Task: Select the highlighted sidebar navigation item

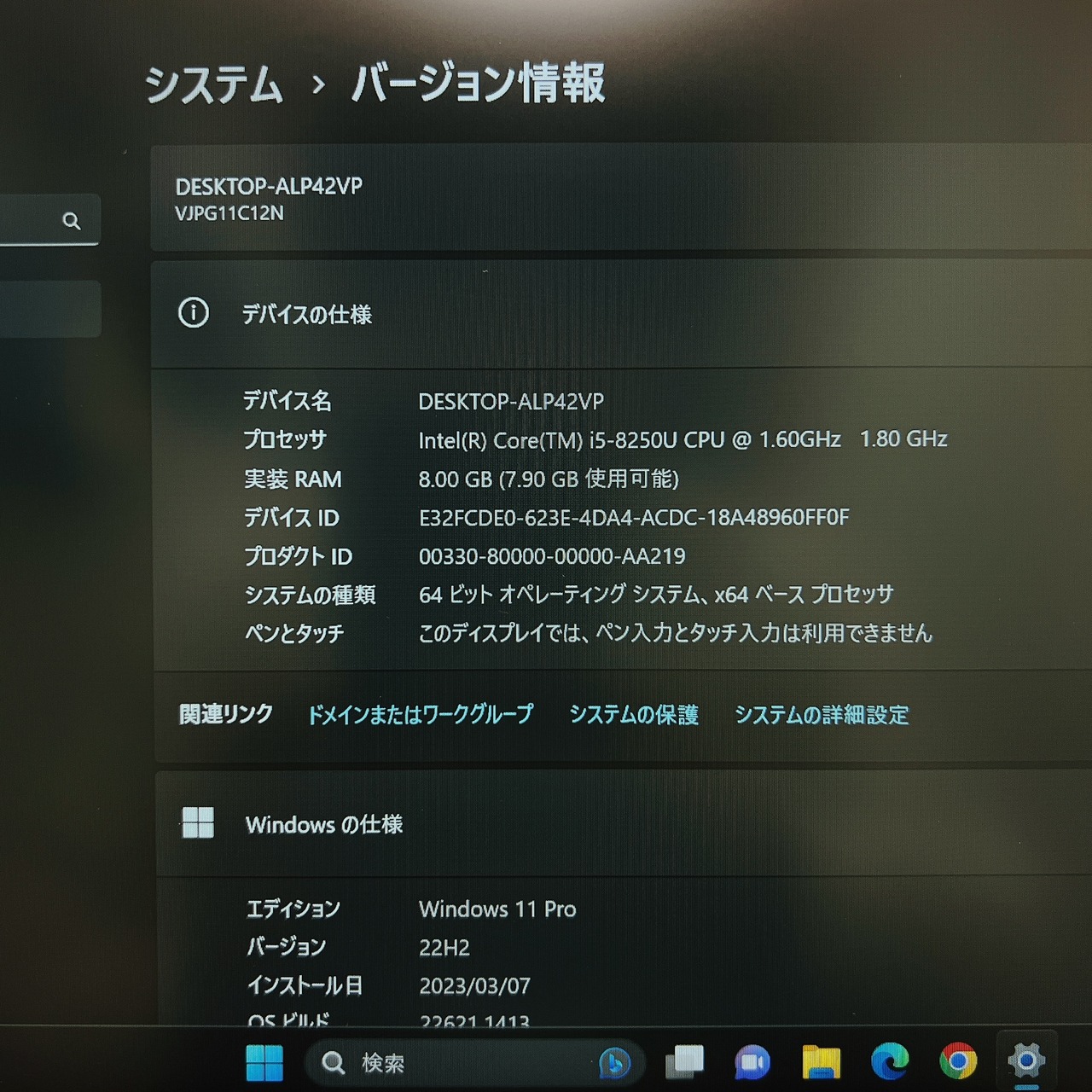Action: click(50, 308)
